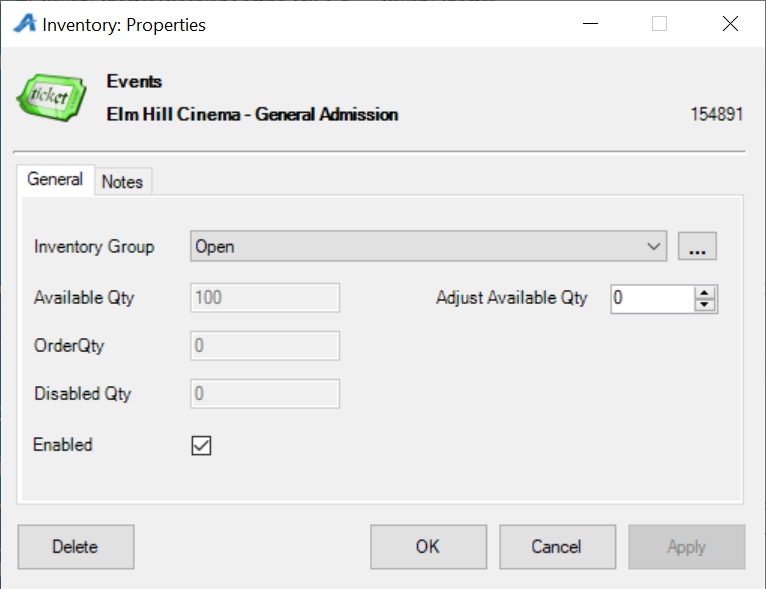Click the Delete button
Image resolution: width=766 pixels, height=589 pixels.
76,547
